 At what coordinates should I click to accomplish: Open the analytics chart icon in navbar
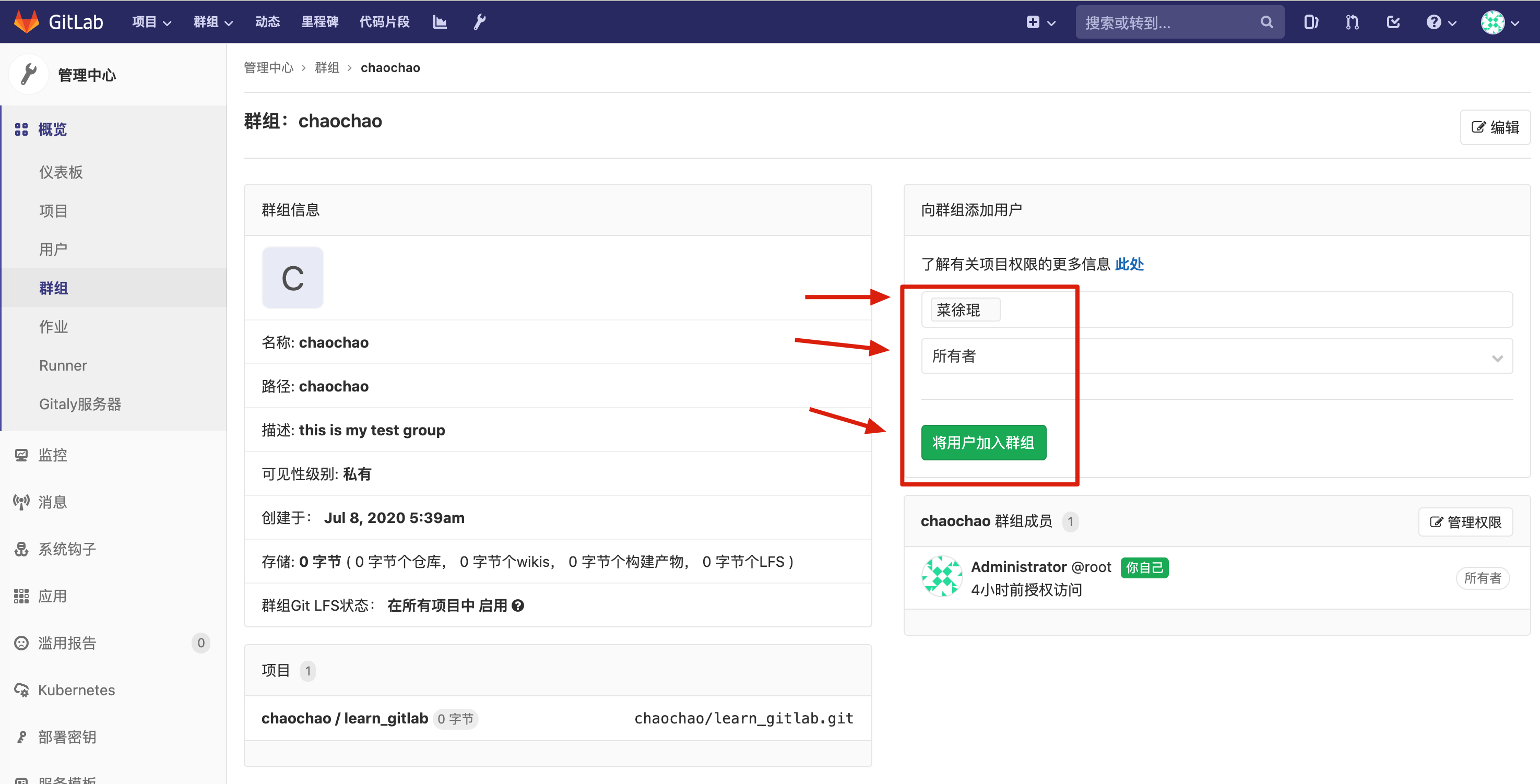pos(440,22)
